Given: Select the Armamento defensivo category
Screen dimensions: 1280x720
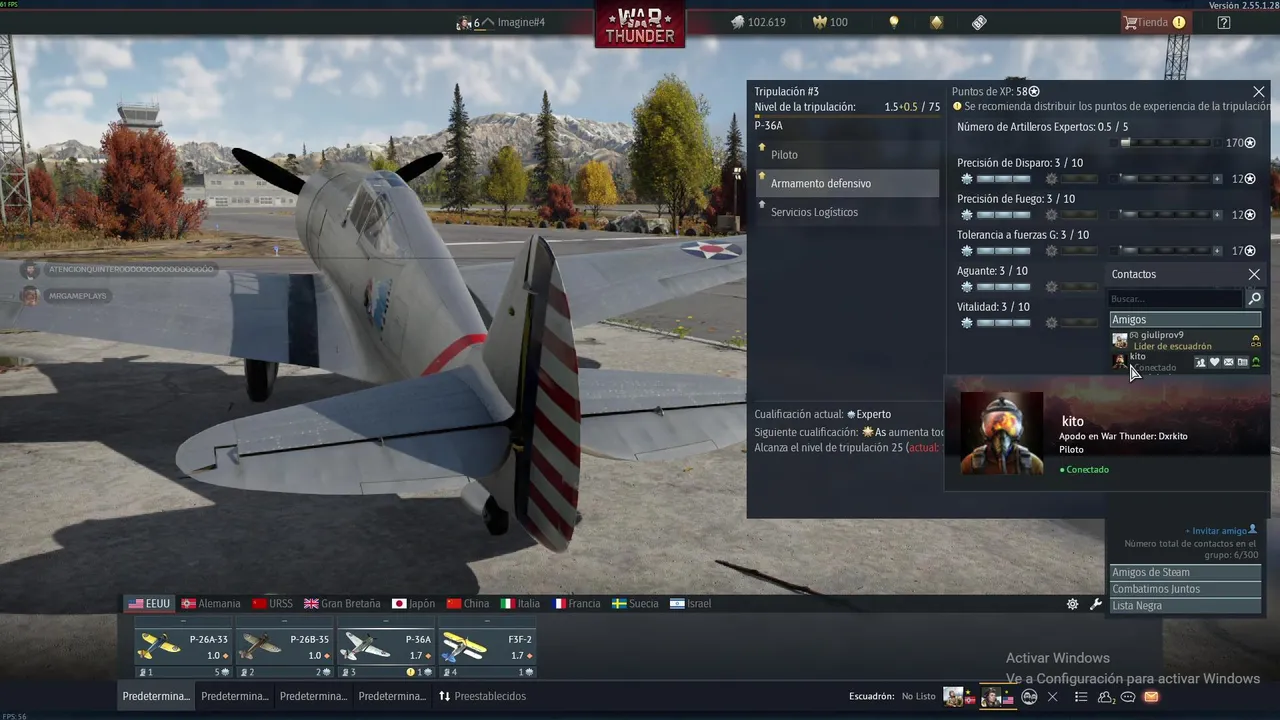Looking at the screenshot, I should (846, 183).
